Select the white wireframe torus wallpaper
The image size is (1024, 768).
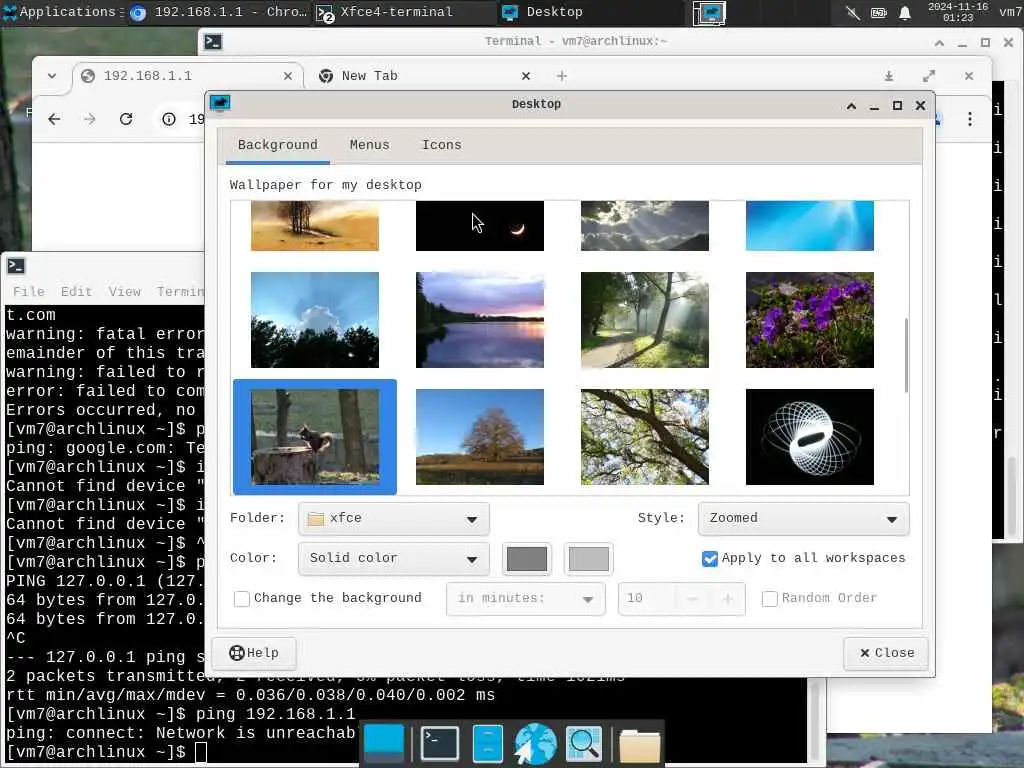pos(809,437)
